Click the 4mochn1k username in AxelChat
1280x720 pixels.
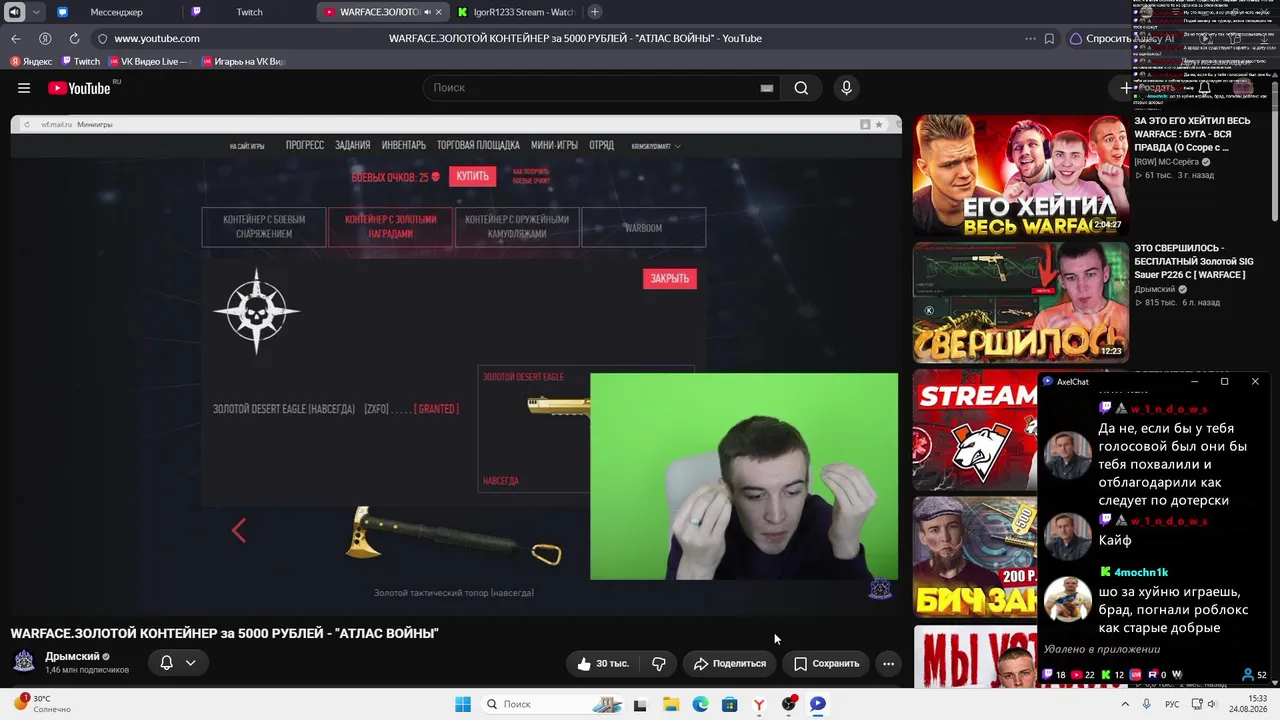coord(1141,572)
